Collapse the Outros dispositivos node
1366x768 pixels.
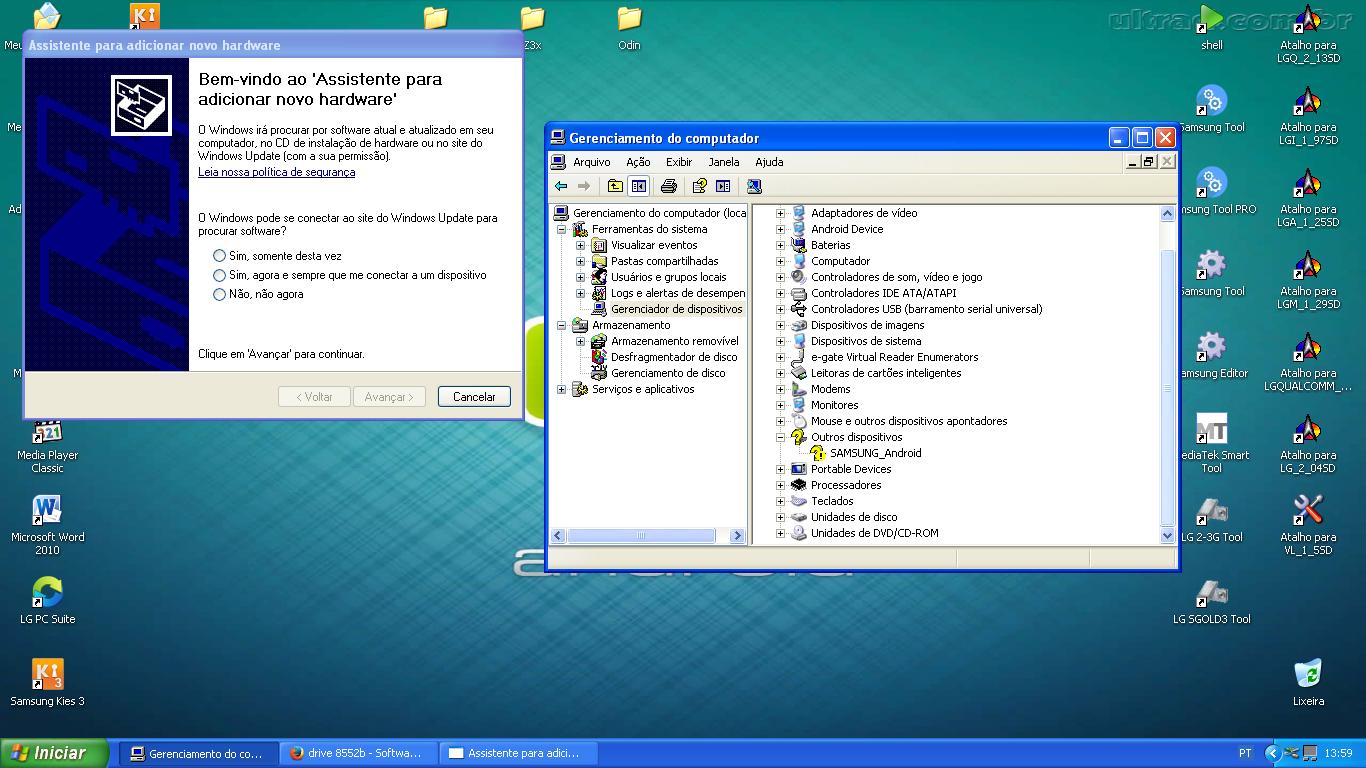tap(781, 437)
